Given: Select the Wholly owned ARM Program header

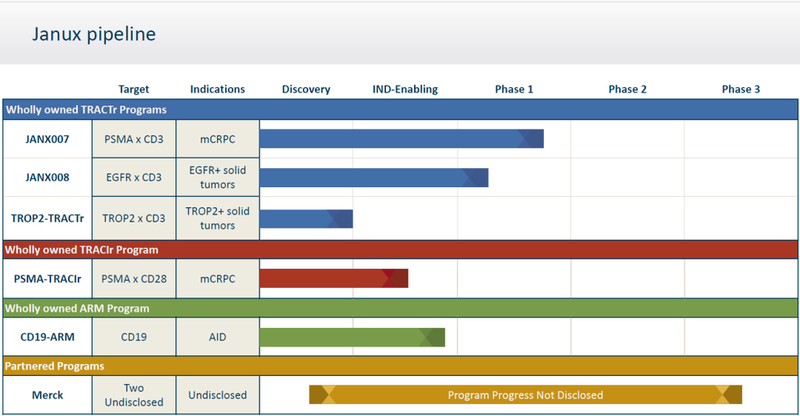Looking at the screenshot, I should point(400,308).
